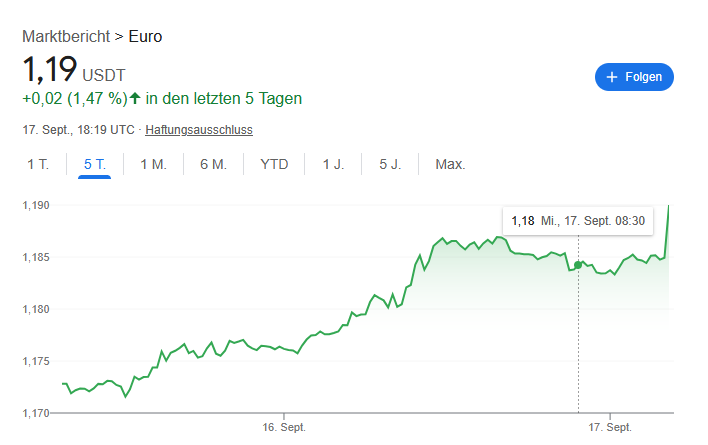Click the Euro title in breadcrumb

click(x=145, y=37)
